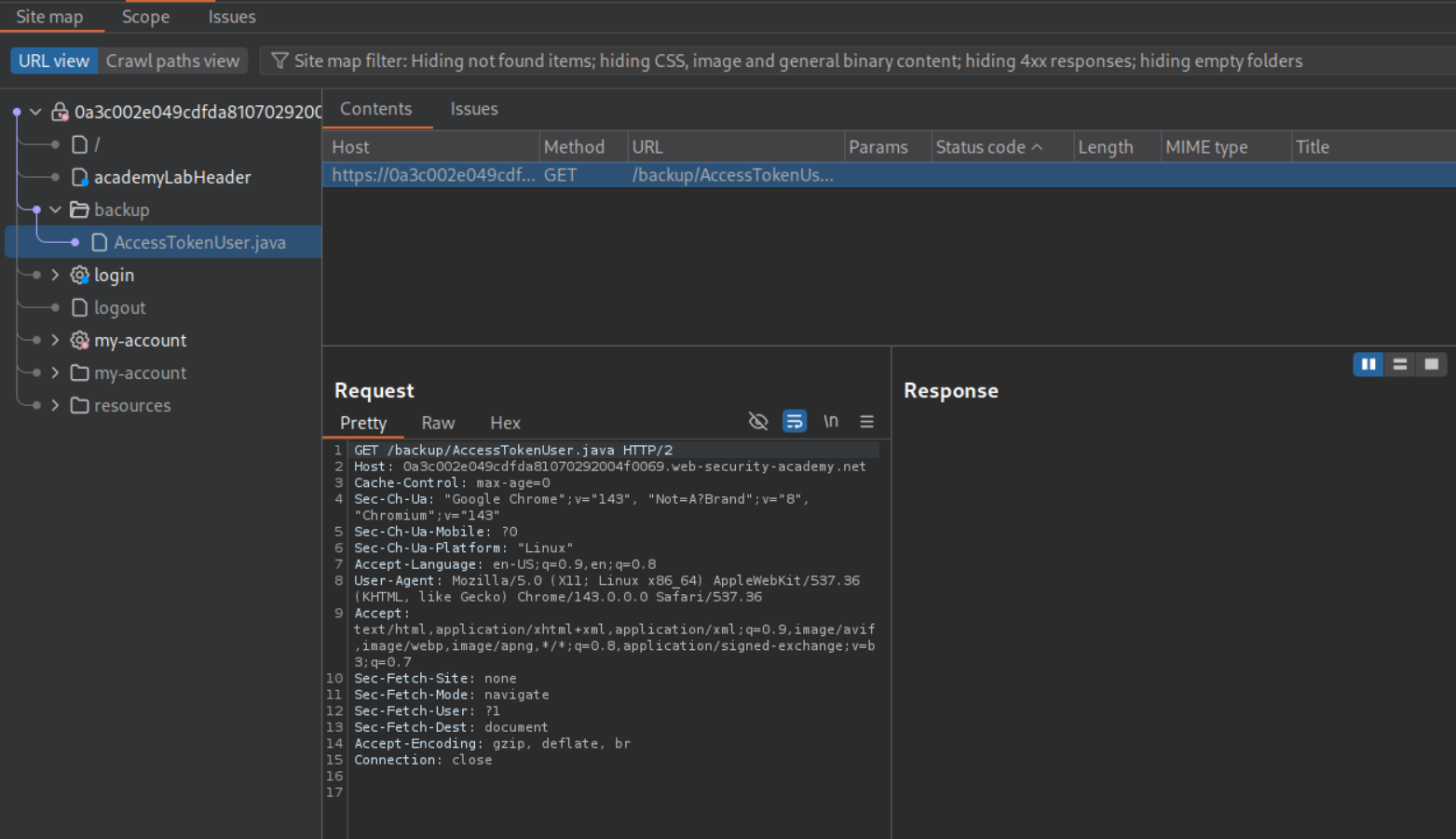Image resolution: width=1456 pixels, height=839 pixels.
Task: Select the AccessTokenUser.java tree item
Action: coord(198,242)
